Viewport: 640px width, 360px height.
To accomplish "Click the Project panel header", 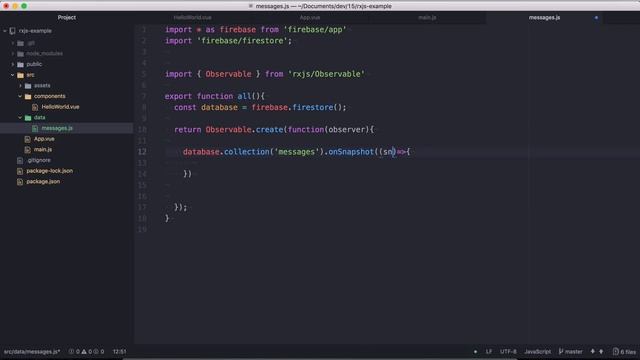I will point(67,18).
